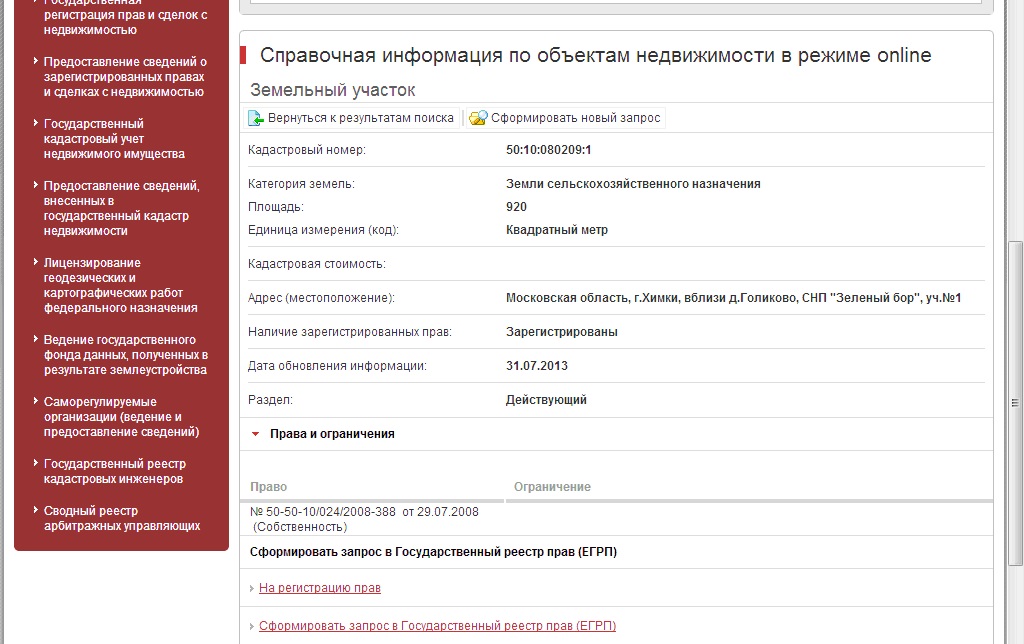Click the 'Зарегистрированы' rights status
Screen dimensions: 1024x644
pyautogui.click(x=562, y=332)
